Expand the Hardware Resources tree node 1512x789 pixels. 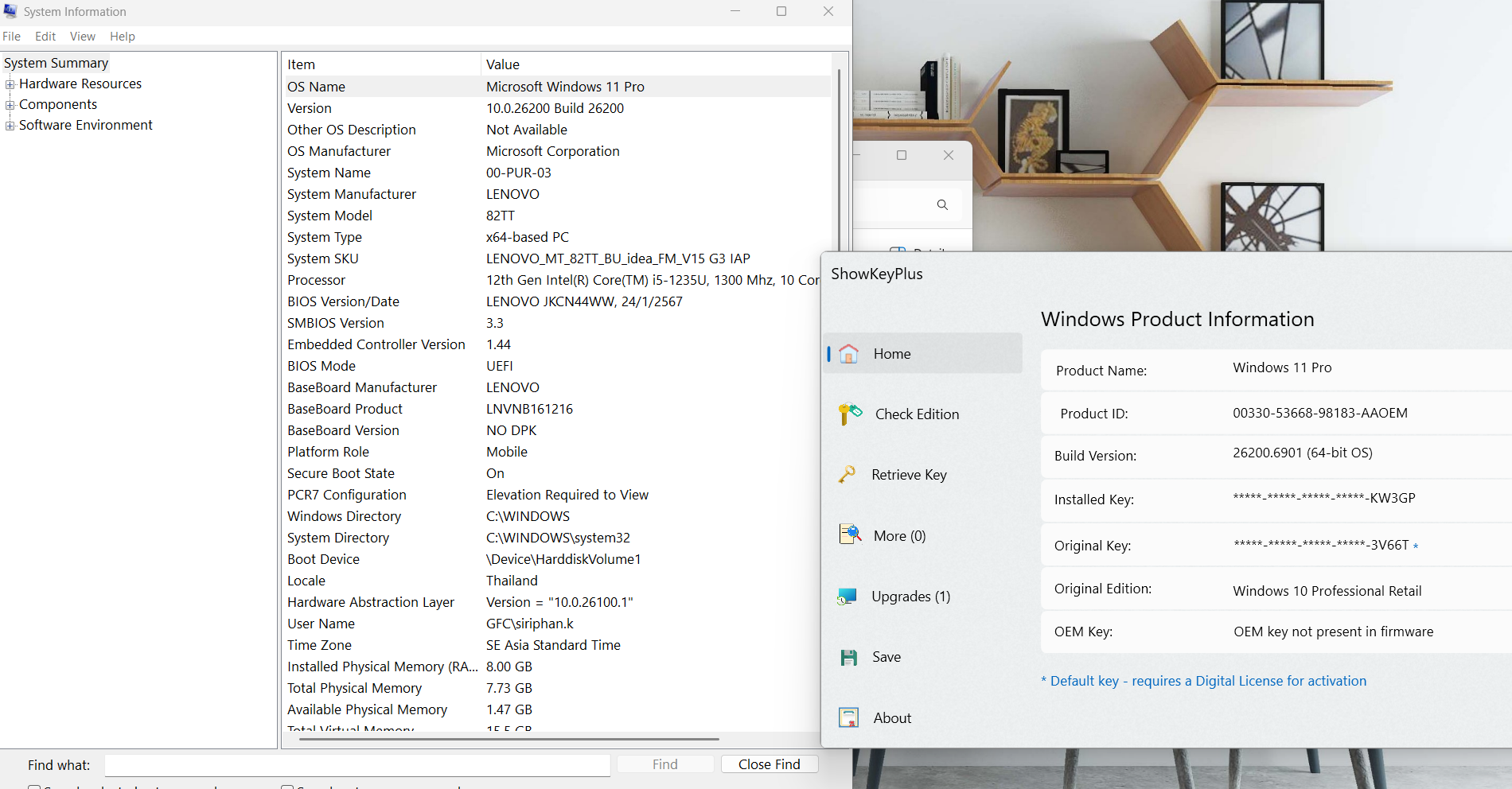10,84
